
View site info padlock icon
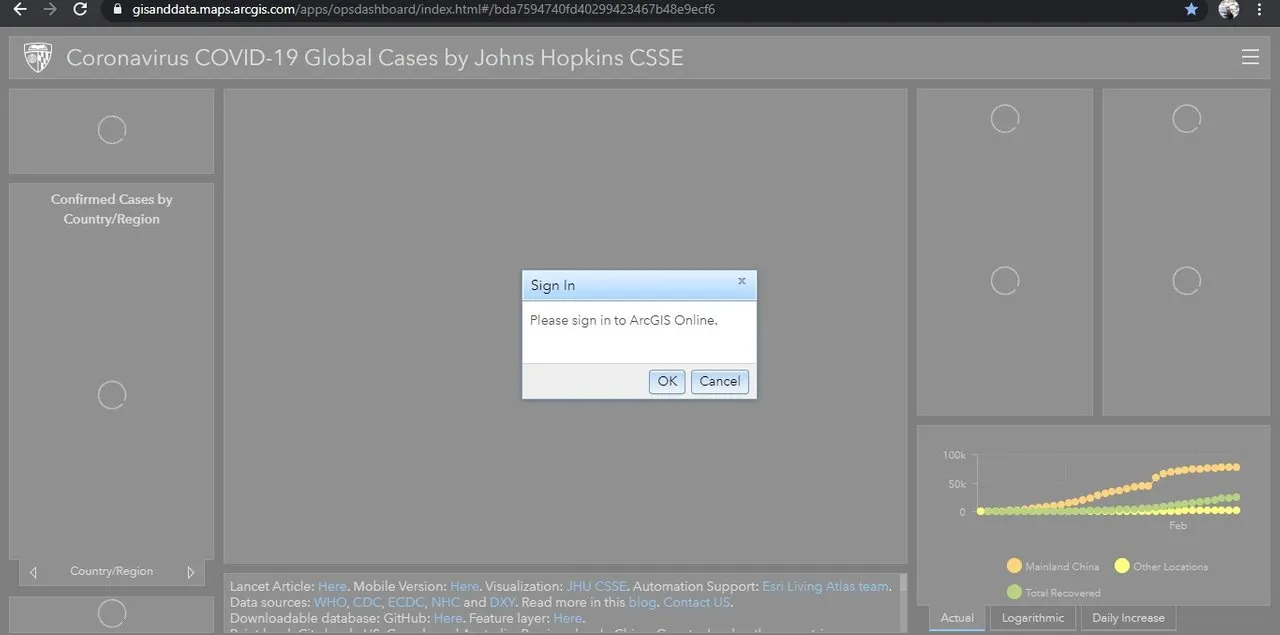coord(118,9)
